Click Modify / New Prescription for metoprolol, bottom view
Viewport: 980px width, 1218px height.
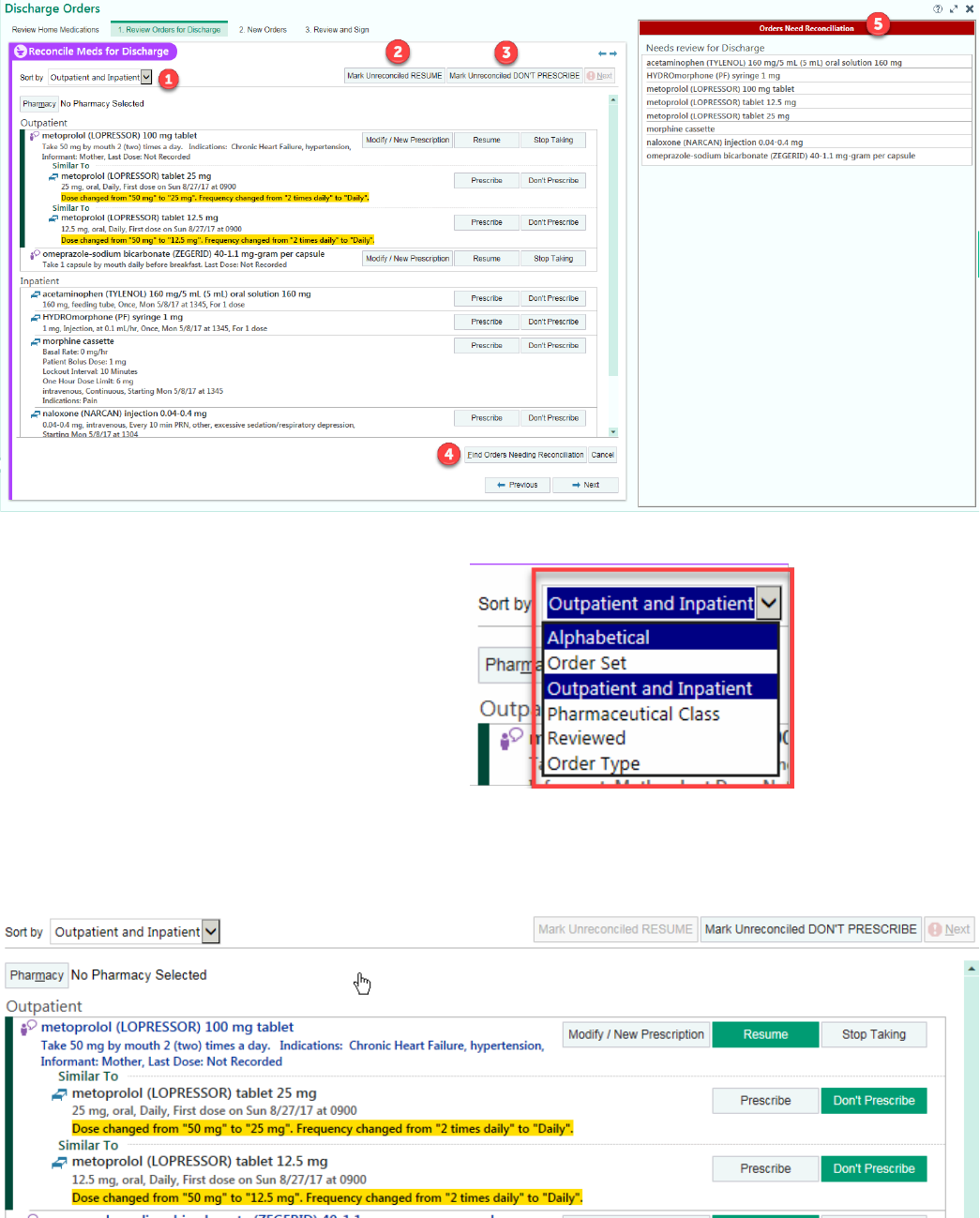[636, 1034]
